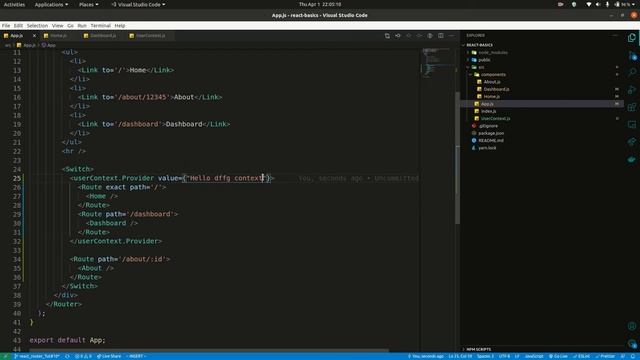640x360 pixels.
Task: Close the App.js editor tab
Action: pos(34,36)
